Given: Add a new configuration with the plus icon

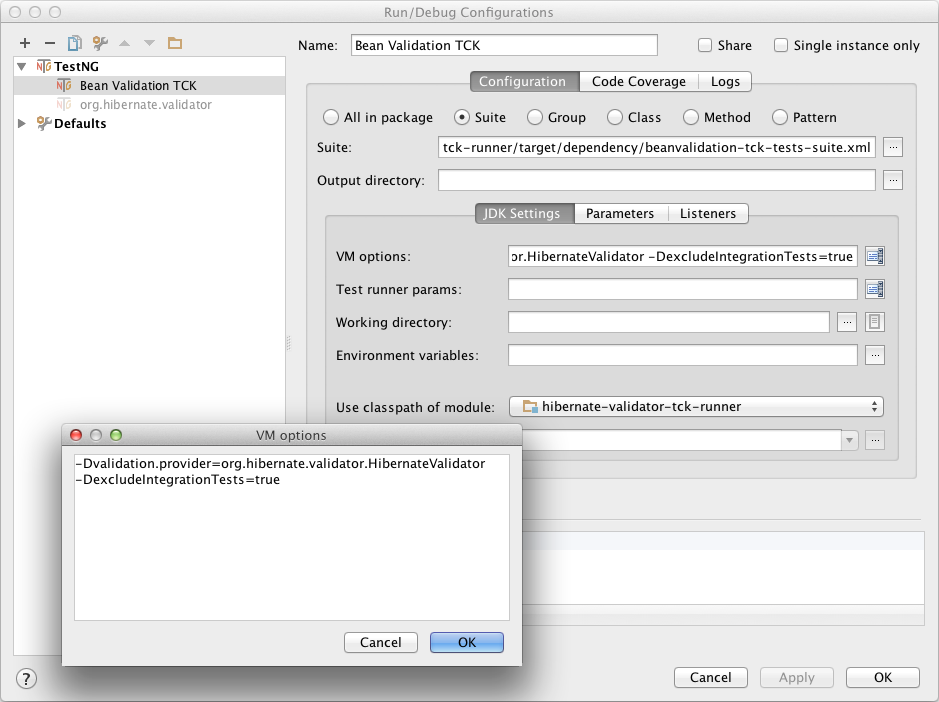Looking at the screenshot, I should [x=25, y=43].
